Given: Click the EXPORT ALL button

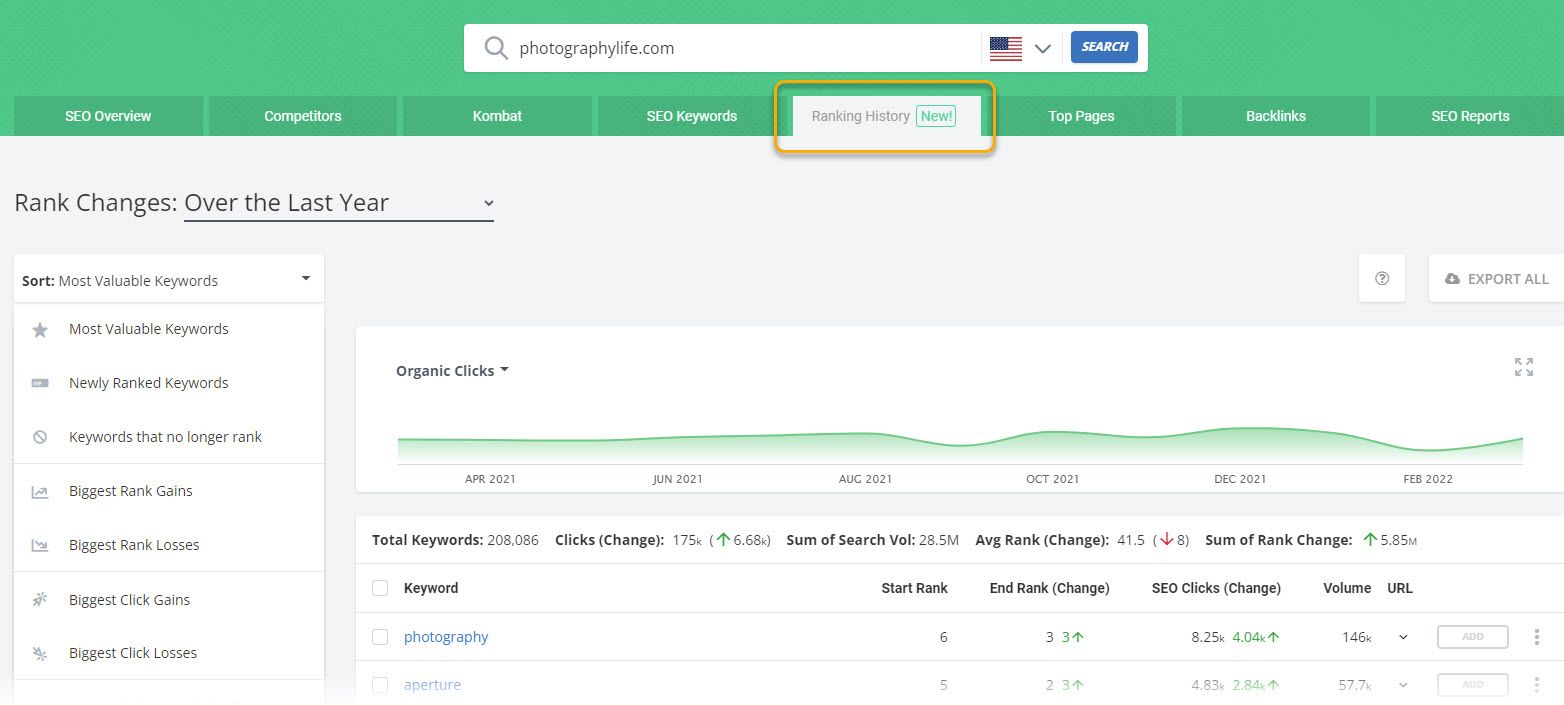Looking at the screenshot, I should pyautogui.click(x=1497, y=279).
